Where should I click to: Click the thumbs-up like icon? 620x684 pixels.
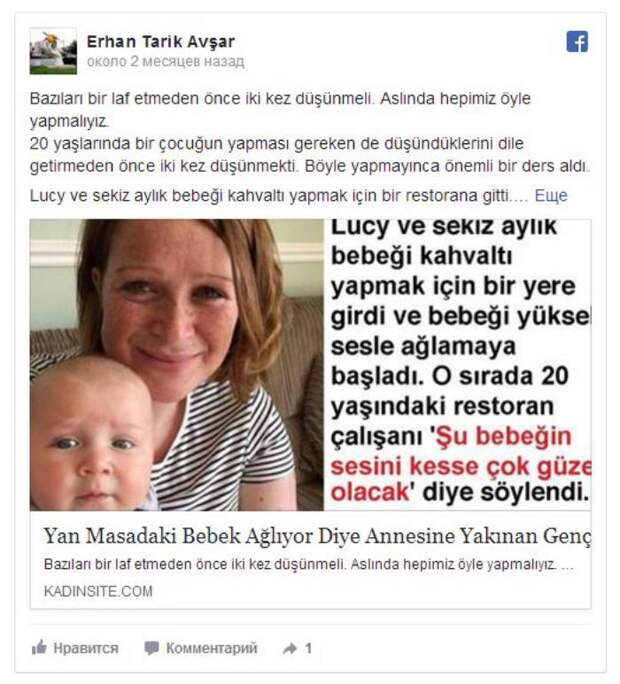tap(39, 647)
